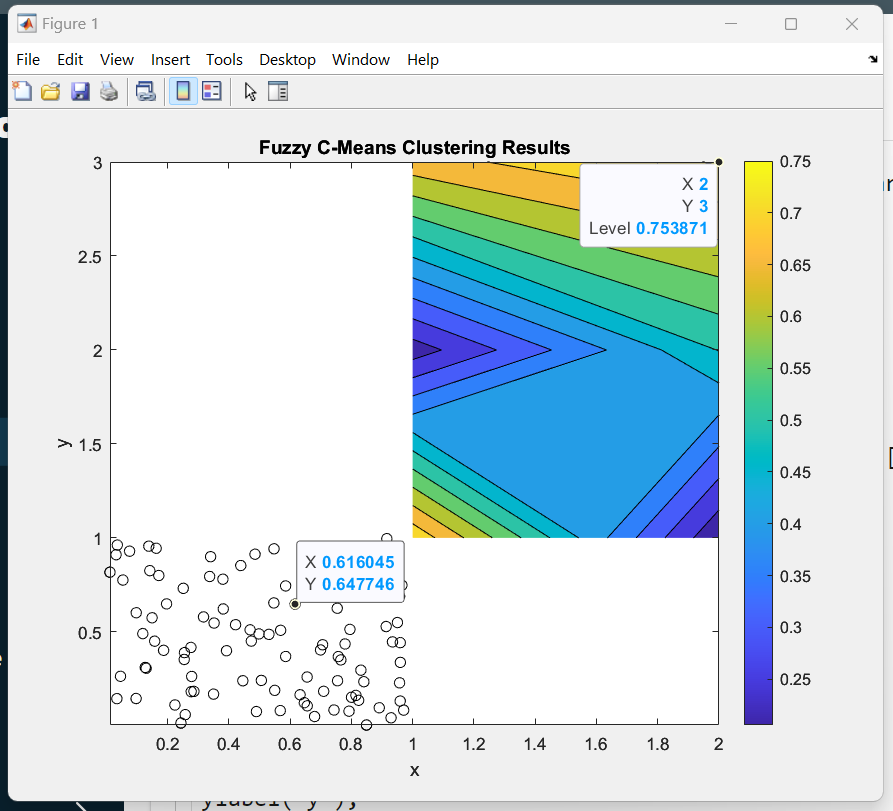Click the colorbar tick label 0.25
Viewport: 893px width, 811px height.
795,679
